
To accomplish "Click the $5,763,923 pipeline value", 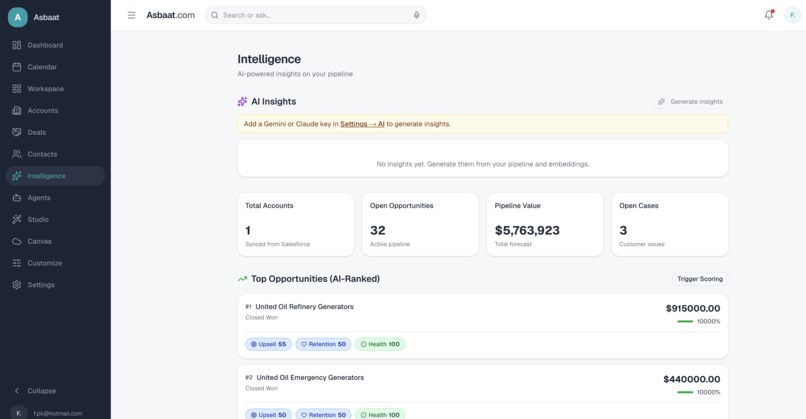I will (x=527, y=230).
